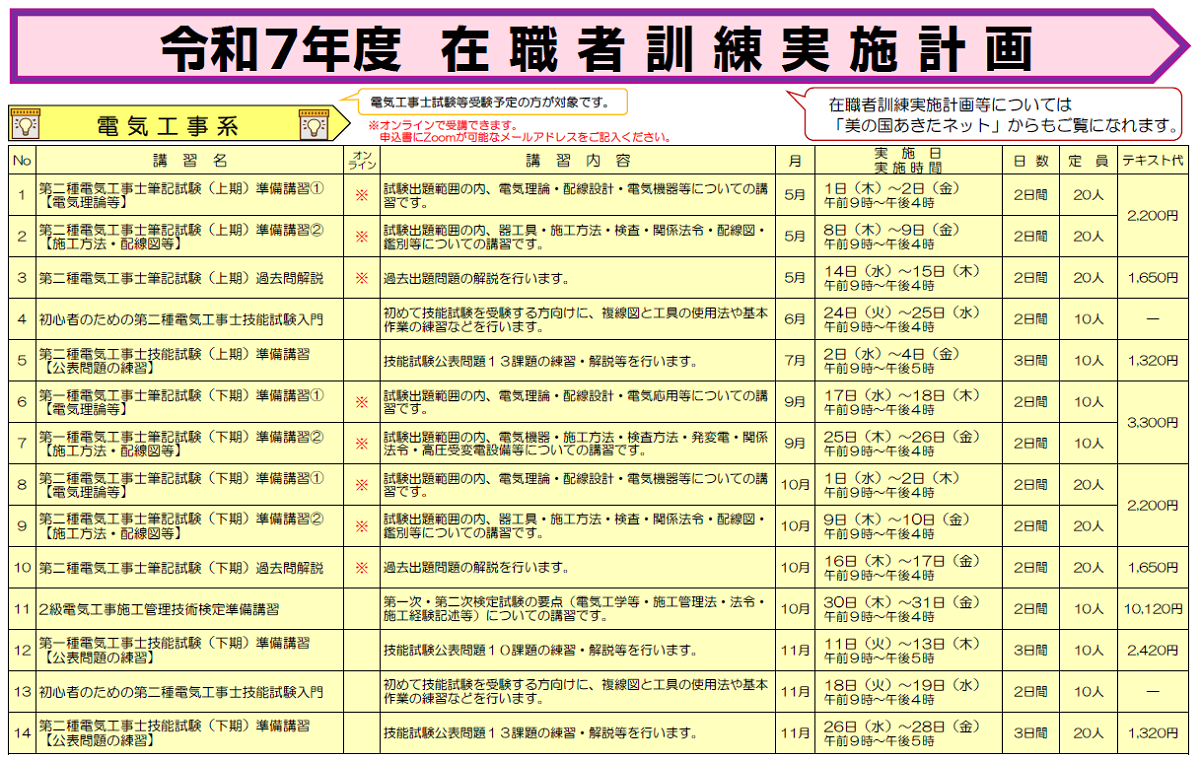Select 第二種電気工事士筆記試験（下期）準備講習① in row 8
This screenshot has height=761, width=1200.
pyautogui.click(x=182, y=477)
